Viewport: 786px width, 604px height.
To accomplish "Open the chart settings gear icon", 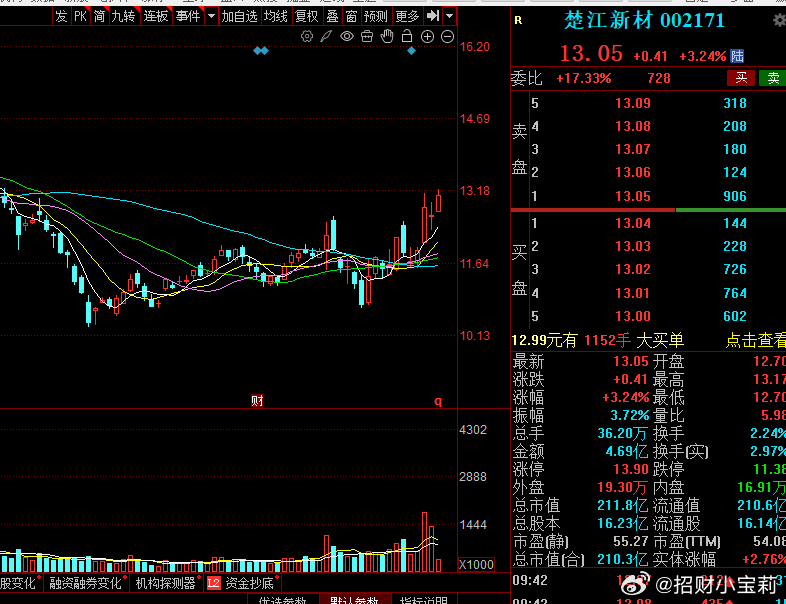I will [307, 36].
